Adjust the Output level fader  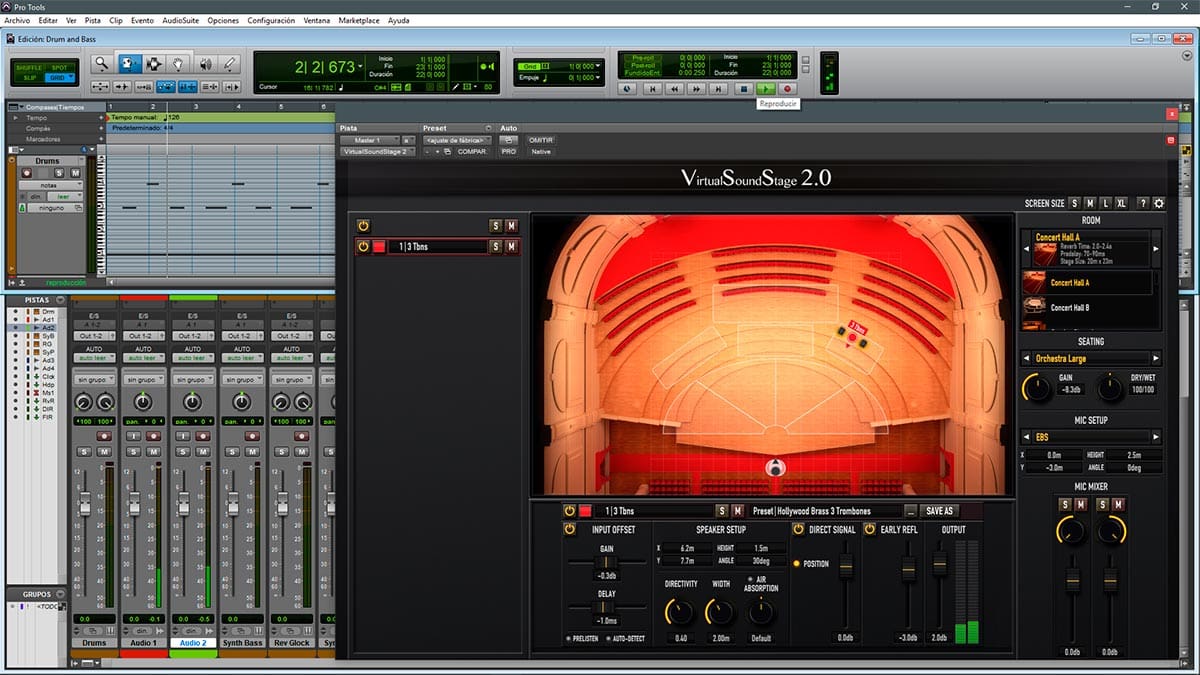(x=939, y=566)
